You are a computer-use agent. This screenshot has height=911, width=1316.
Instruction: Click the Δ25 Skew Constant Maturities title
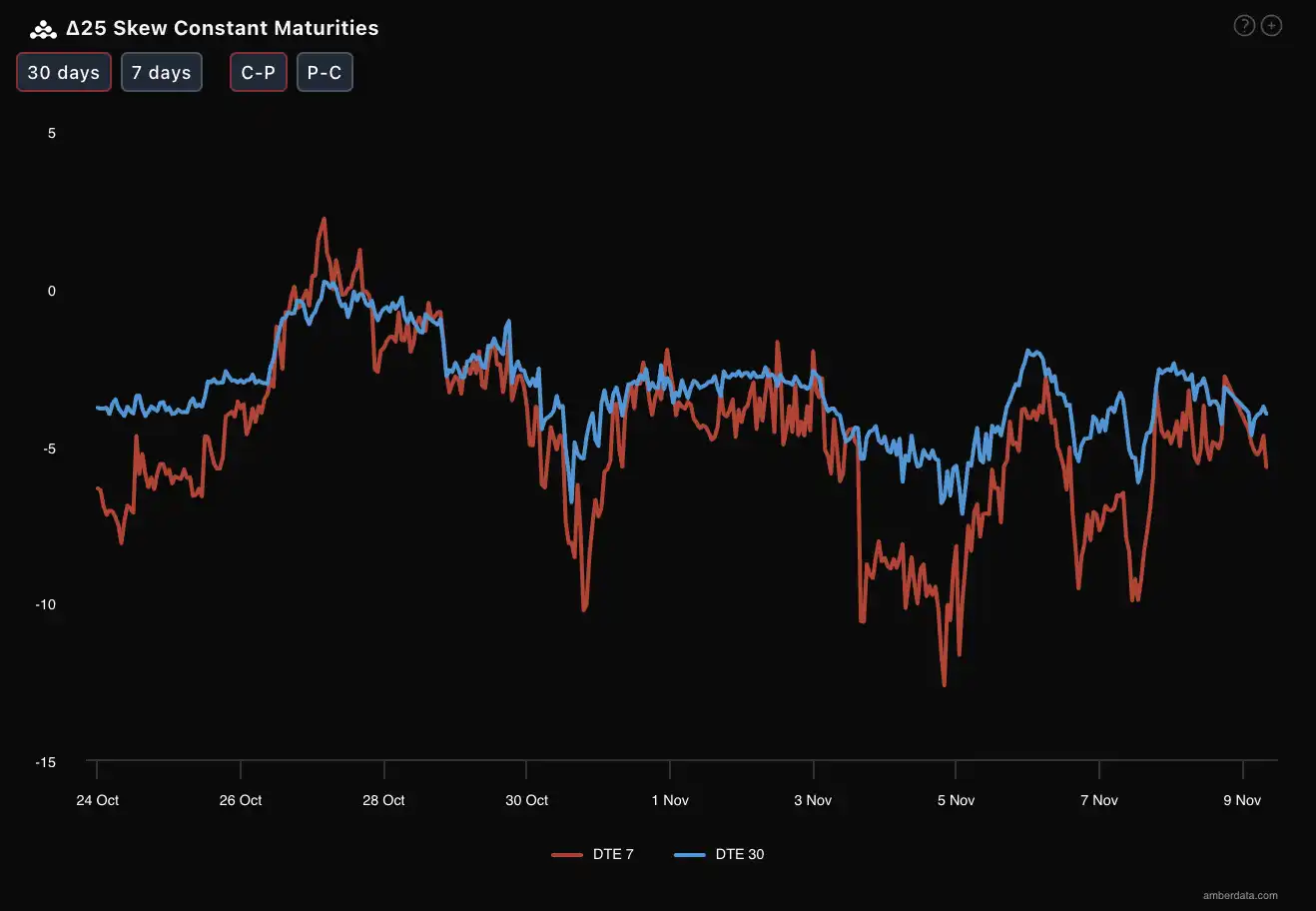(x=223, y=28)
